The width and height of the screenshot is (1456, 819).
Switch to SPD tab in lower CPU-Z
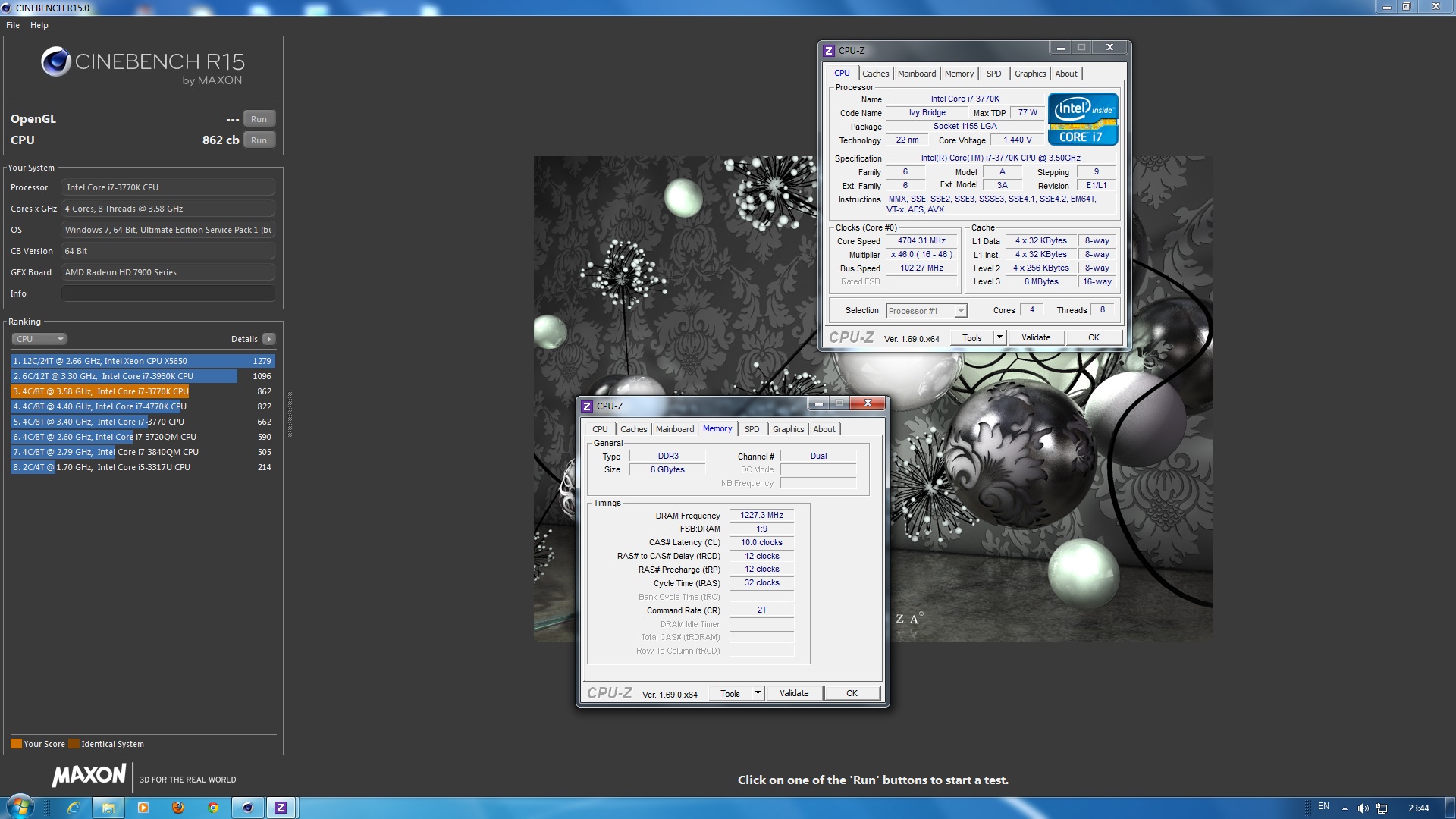click(x=752, y=429)
